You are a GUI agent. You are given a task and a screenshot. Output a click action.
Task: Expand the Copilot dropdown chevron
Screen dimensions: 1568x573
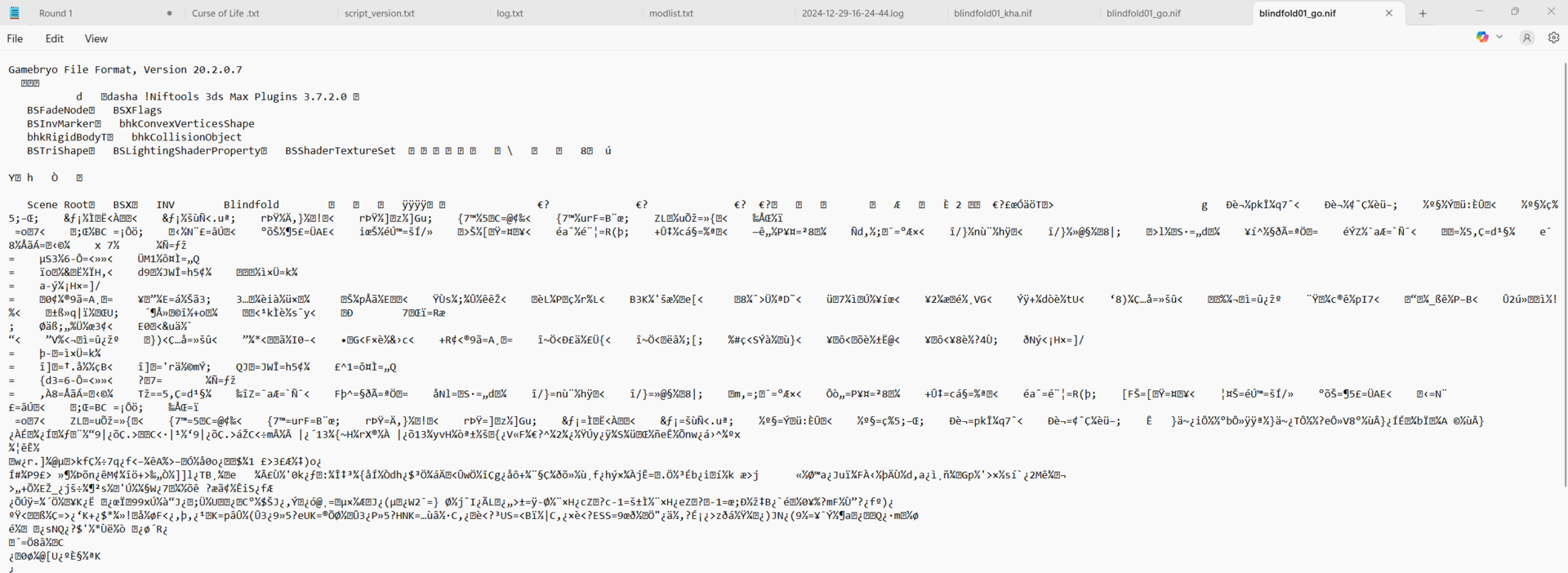coord(1499,38)
